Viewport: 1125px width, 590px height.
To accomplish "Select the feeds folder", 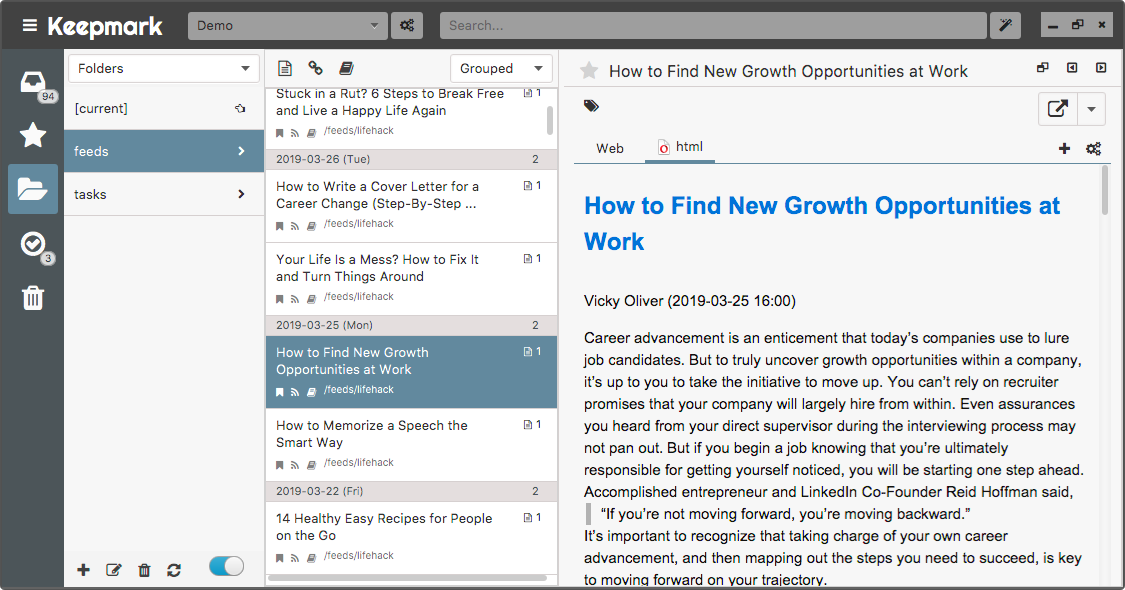I will pos(164,151).
